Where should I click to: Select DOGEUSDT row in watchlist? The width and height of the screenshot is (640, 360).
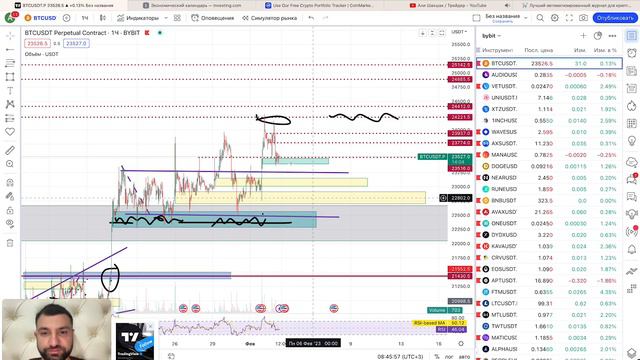tap(549, 166)
